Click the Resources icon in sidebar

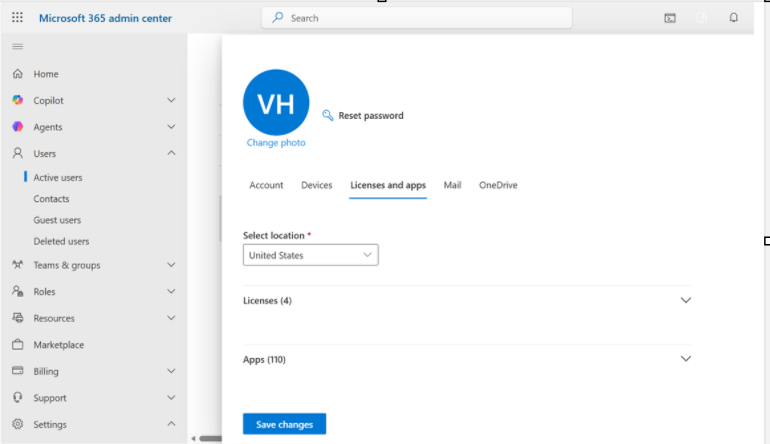point(18,318)
